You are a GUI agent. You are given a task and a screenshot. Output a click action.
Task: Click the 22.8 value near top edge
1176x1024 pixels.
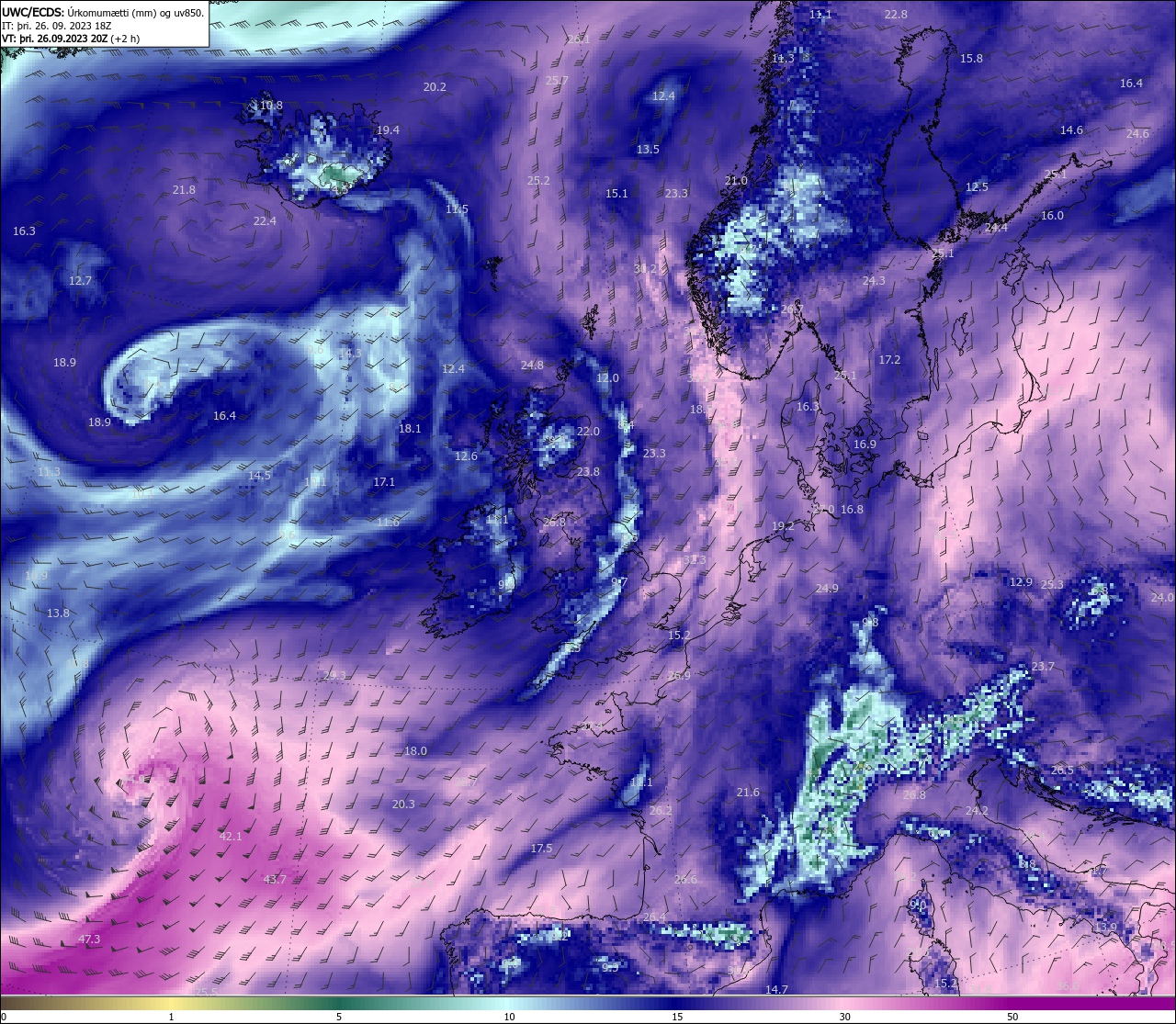pyautogui.click(x=896, y=14)
